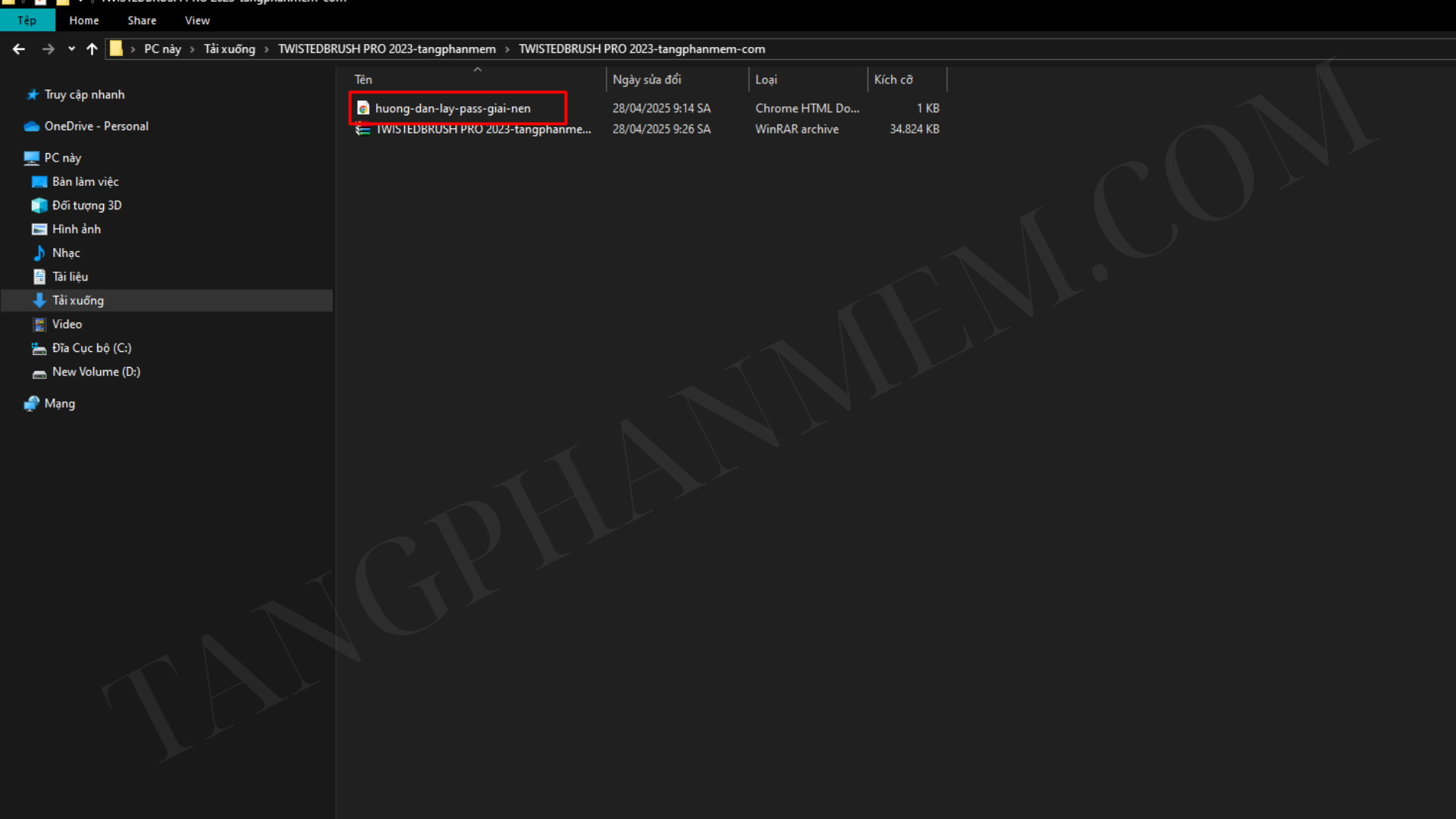Click the Forward navigation arrow

48,49
